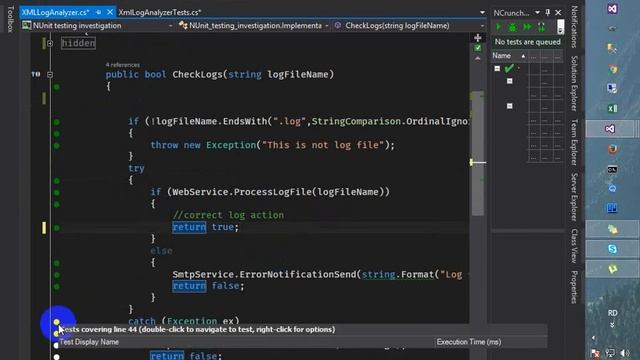Collapse second child node in NCrunch tree
Viewport: 640px width, 360px height.
pos(509,106)
